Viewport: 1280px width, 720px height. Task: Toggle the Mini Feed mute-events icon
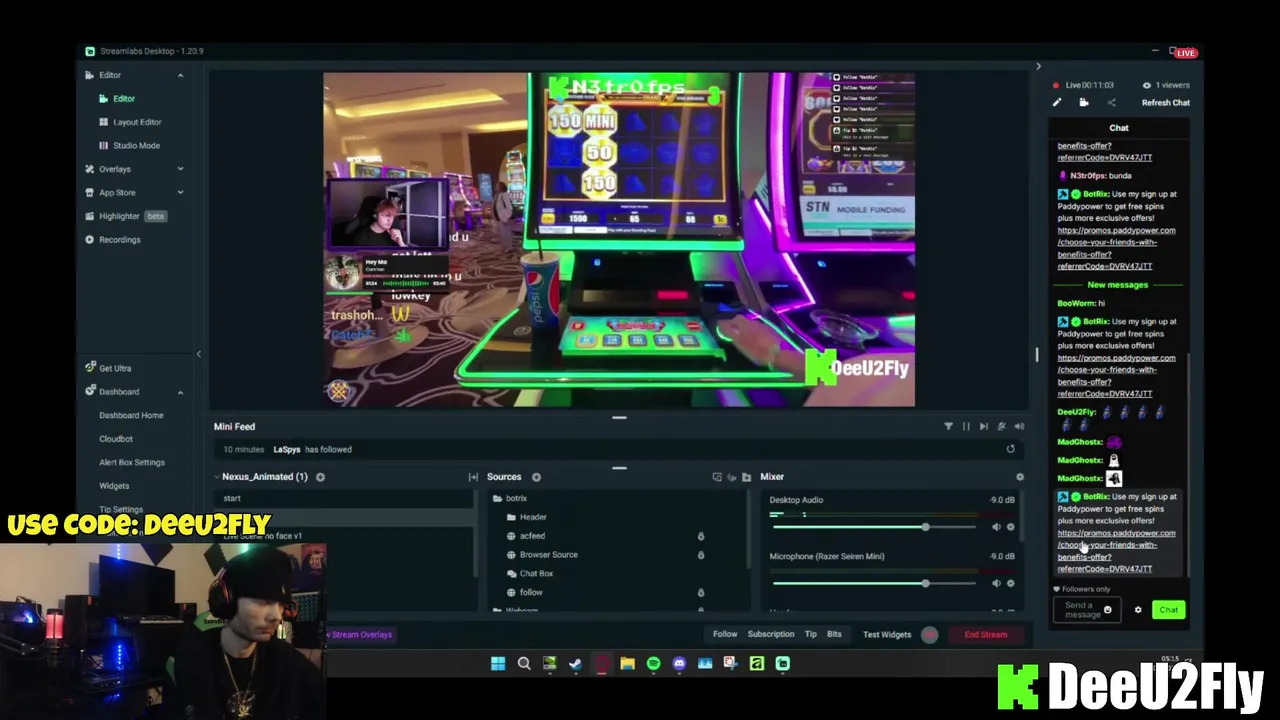pyautogui.click(x=1001, y=427)
